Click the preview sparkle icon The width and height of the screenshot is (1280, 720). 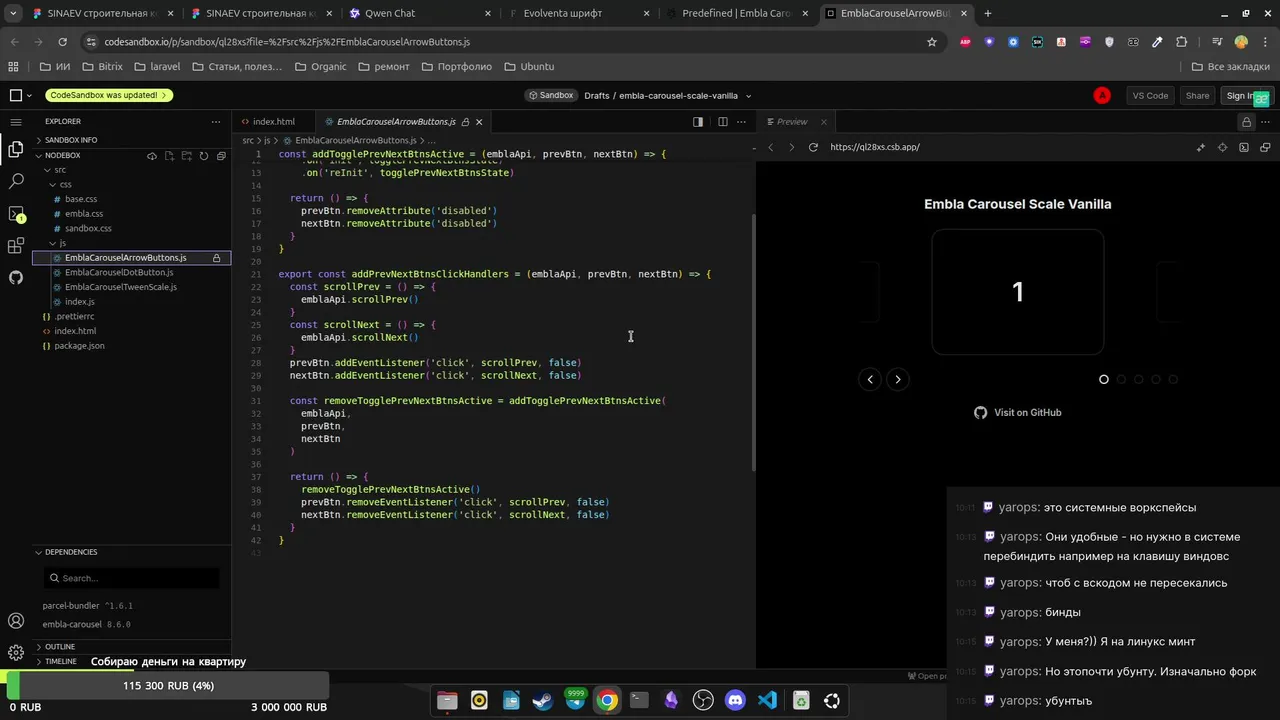(1200, 147)
